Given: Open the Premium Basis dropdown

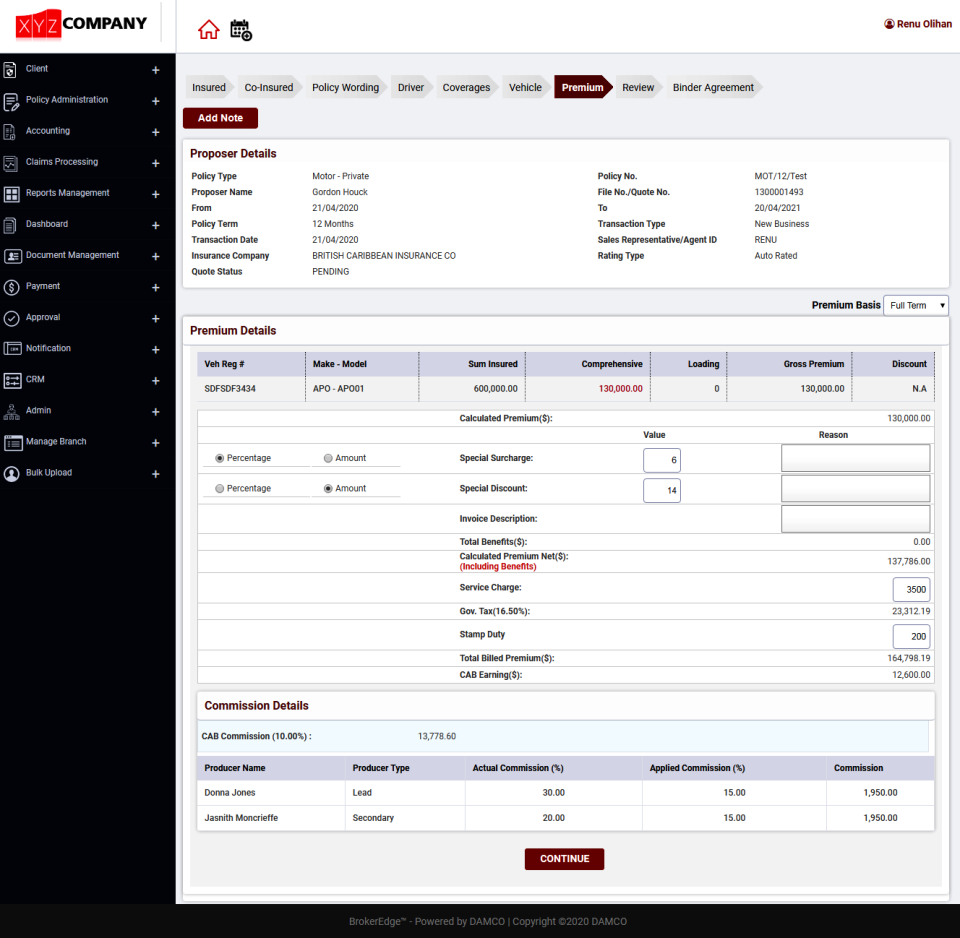Looking at the screenshot, I should [916, 305].
